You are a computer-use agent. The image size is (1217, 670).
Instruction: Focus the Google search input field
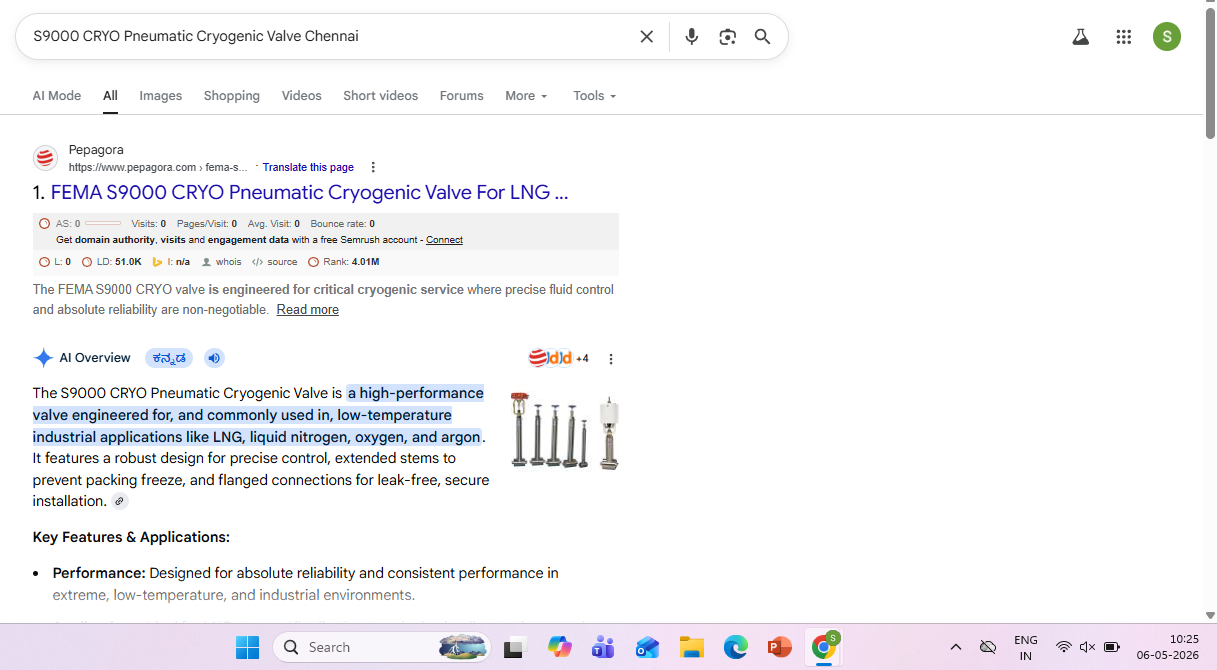330,37
